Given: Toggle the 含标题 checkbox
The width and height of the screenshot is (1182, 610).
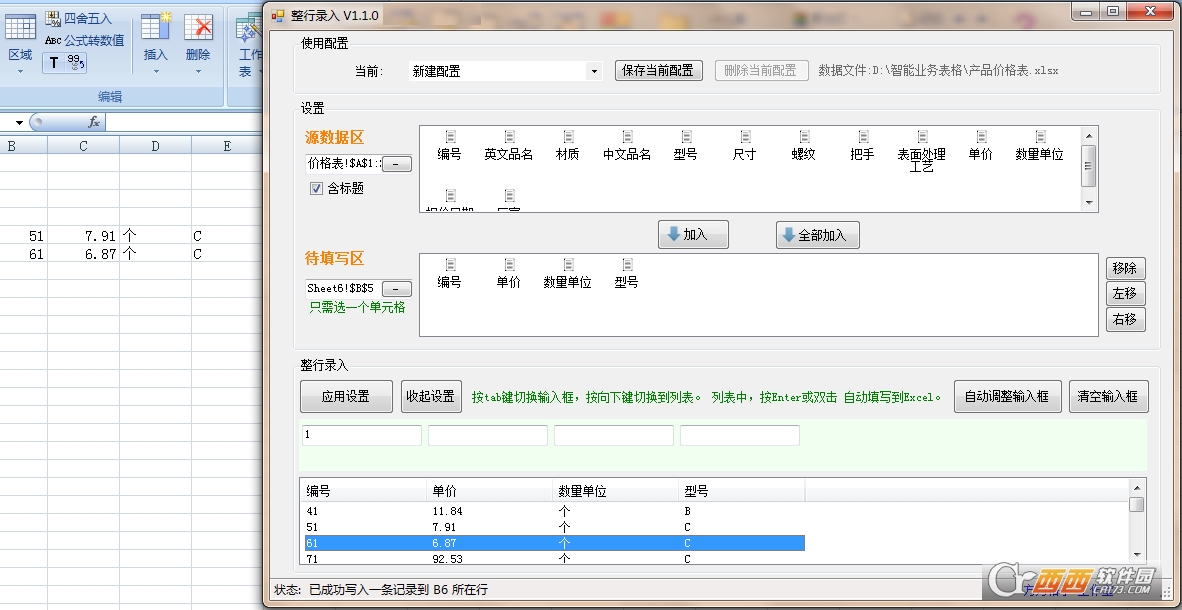Looking at the screenshot, I should pyautogui.click(x=317, y=189).
